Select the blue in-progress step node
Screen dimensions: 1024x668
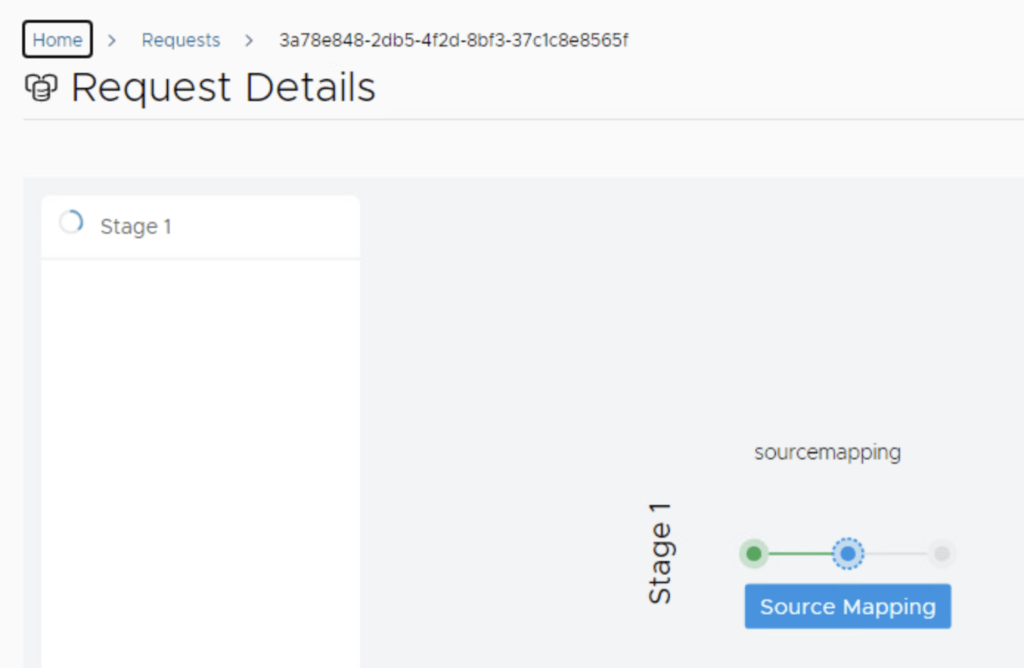(x=848, y=553)
